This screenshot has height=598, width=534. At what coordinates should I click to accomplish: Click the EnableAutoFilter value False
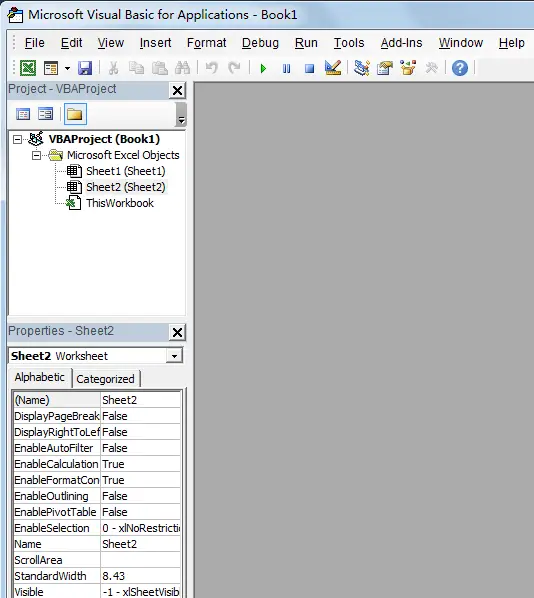(140, 448)
